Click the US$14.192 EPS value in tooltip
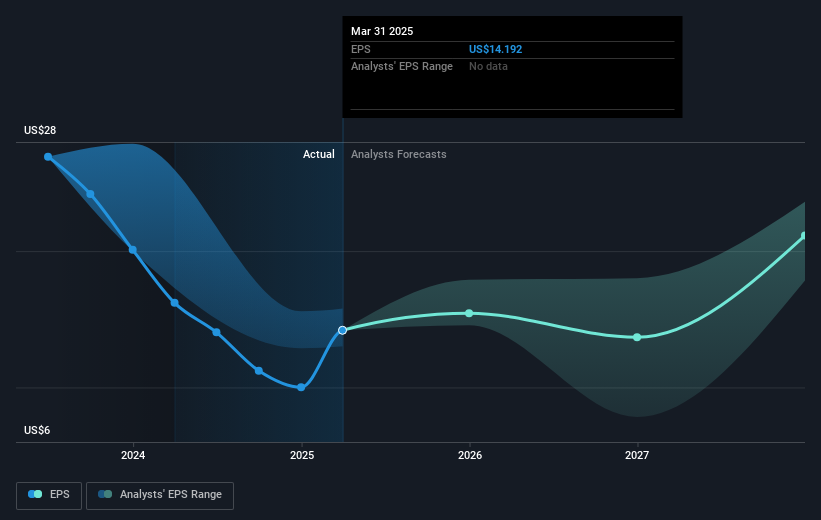821x520 pixels. [x=495, y=49]
